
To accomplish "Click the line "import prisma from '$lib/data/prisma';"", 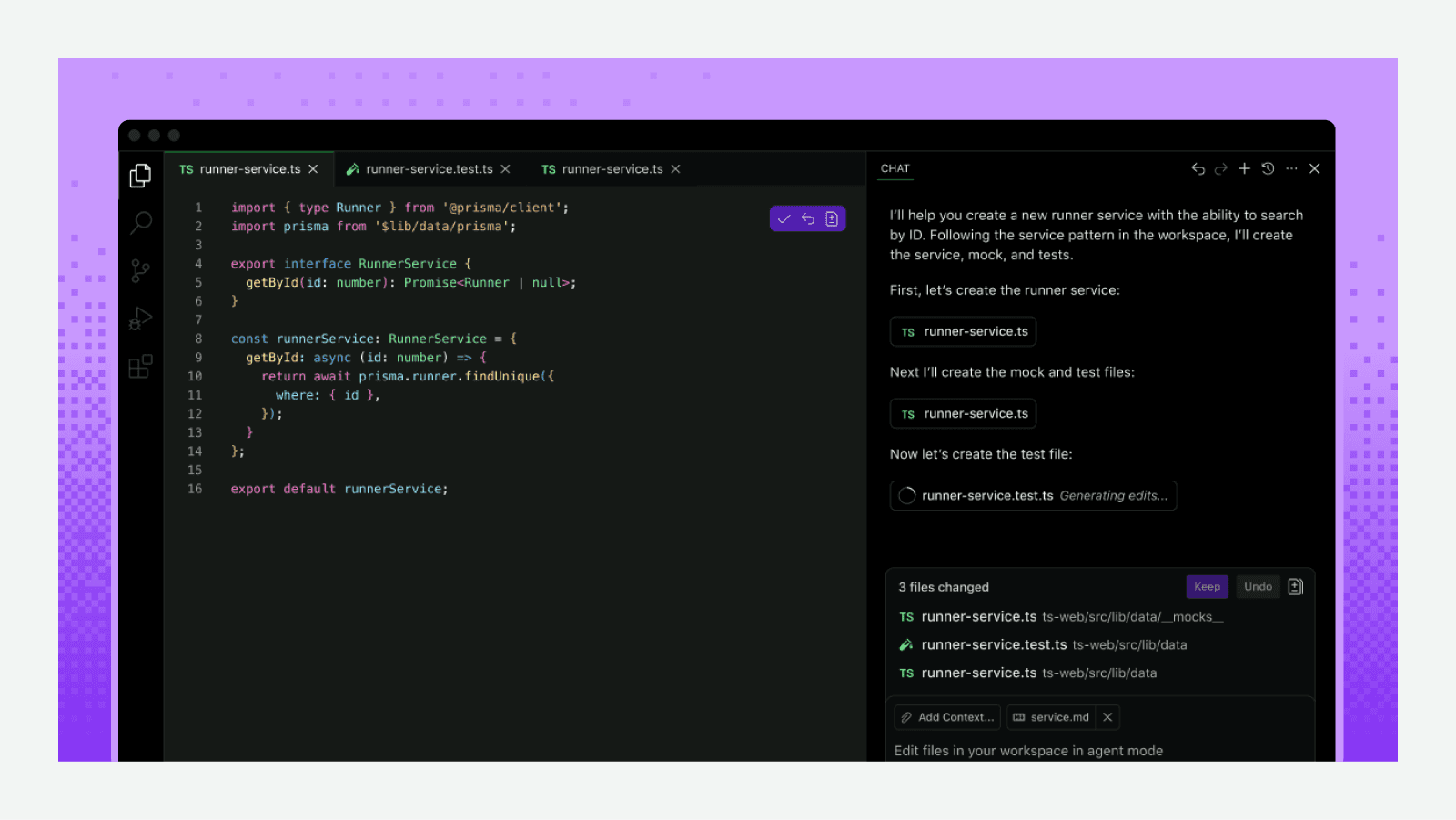I will [x=373, y=227].
